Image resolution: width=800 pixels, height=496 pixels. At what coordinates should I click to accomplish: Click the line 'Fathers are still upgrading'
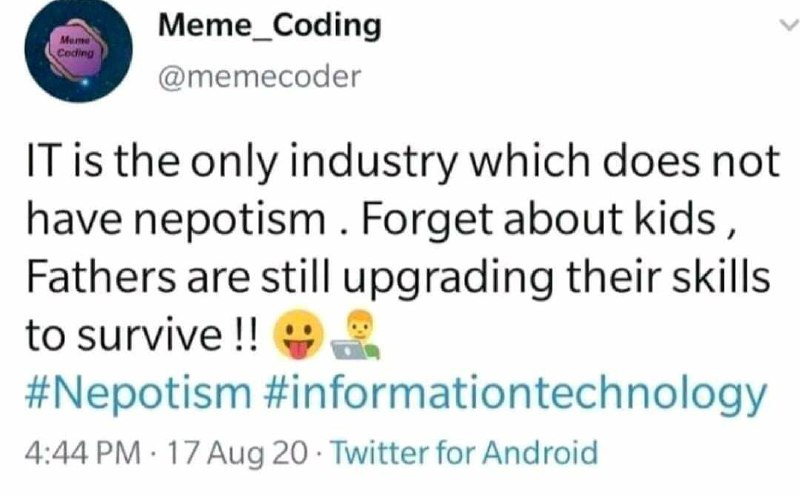[290, 279]
